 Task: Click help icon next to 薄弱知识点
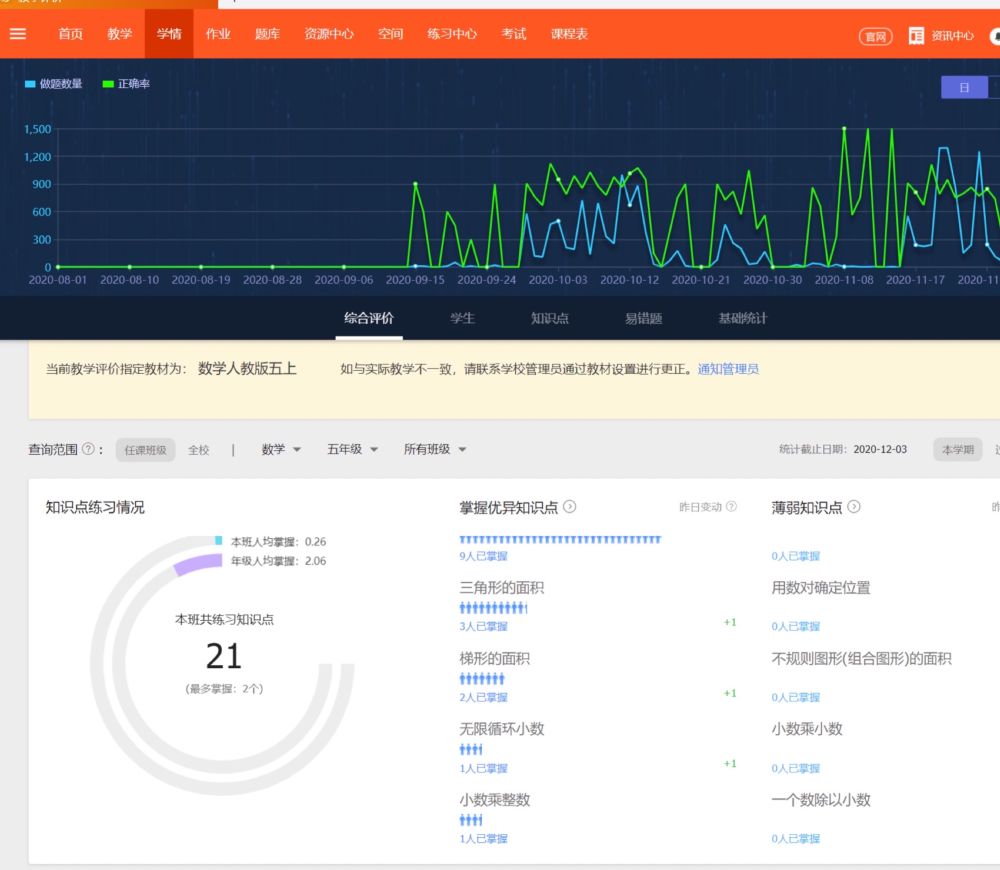click(855, 508)
